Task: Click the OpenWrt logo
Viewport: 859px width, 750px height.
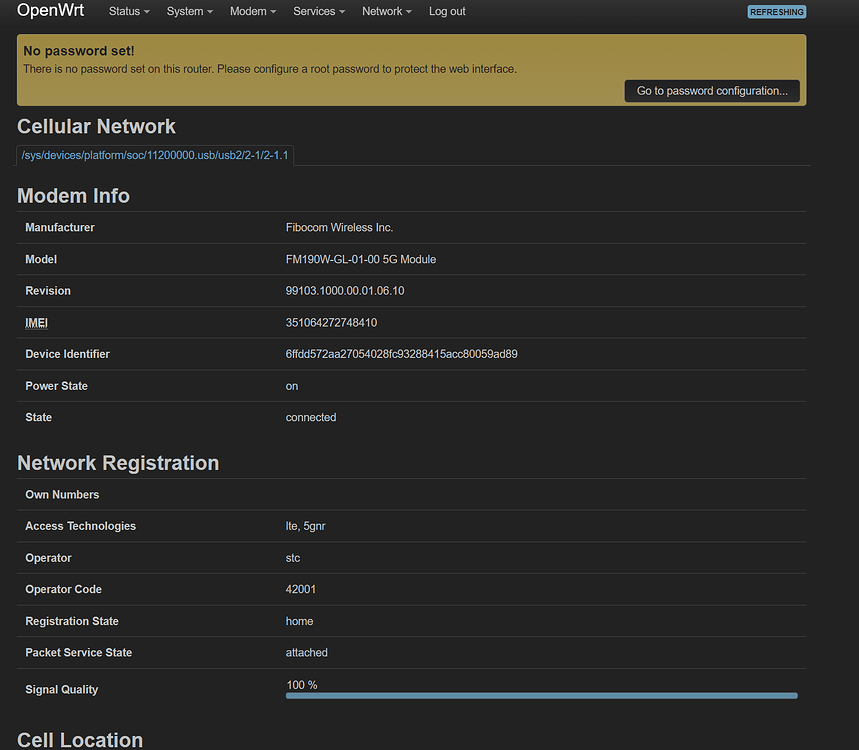Action: (x=51, y=11)
